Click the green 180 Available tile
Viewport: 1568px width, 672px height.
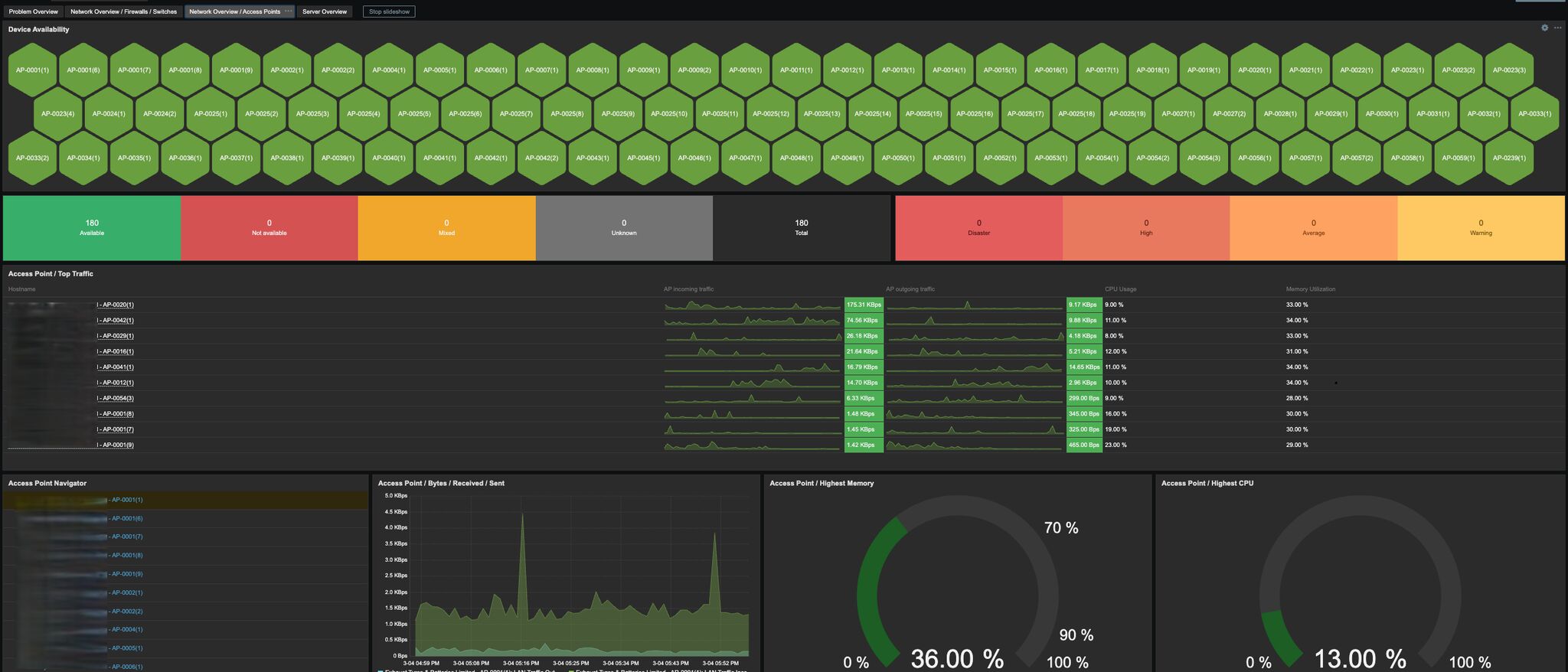point(92,227)
